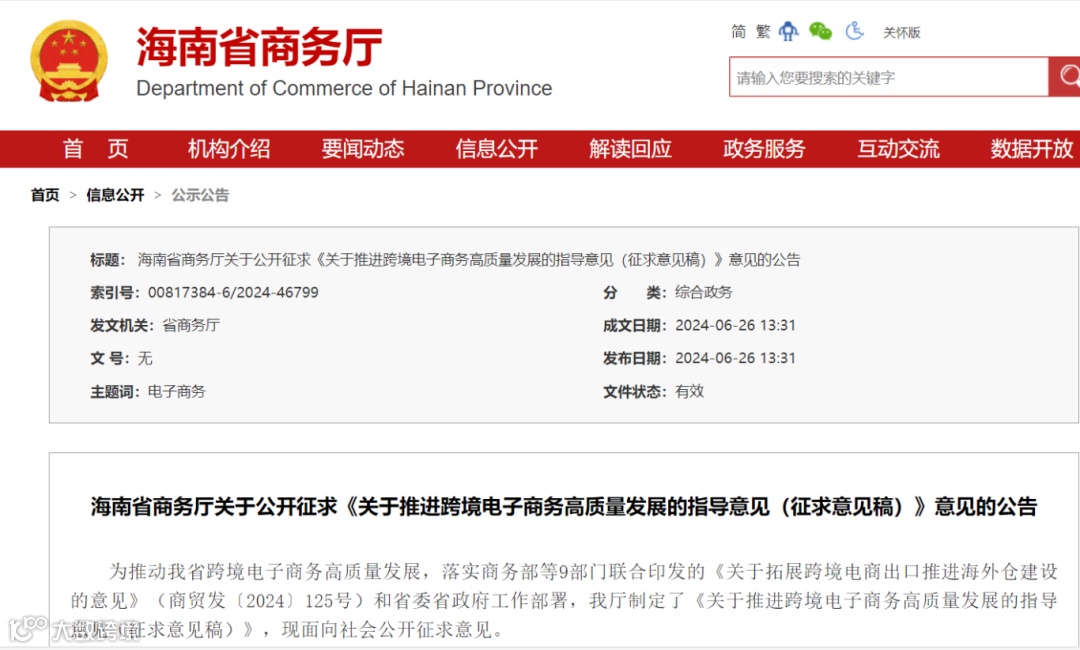Open the 互动交流 menu
Viewport: 1080px width, 650px height.
898,149
